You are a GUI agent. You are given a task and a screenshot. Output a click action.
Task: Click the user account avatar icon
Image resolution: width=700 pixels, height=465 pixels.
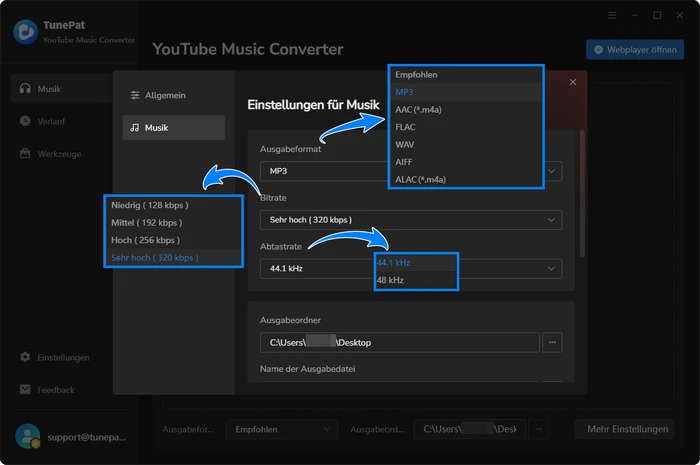click(x=27, y=436)
